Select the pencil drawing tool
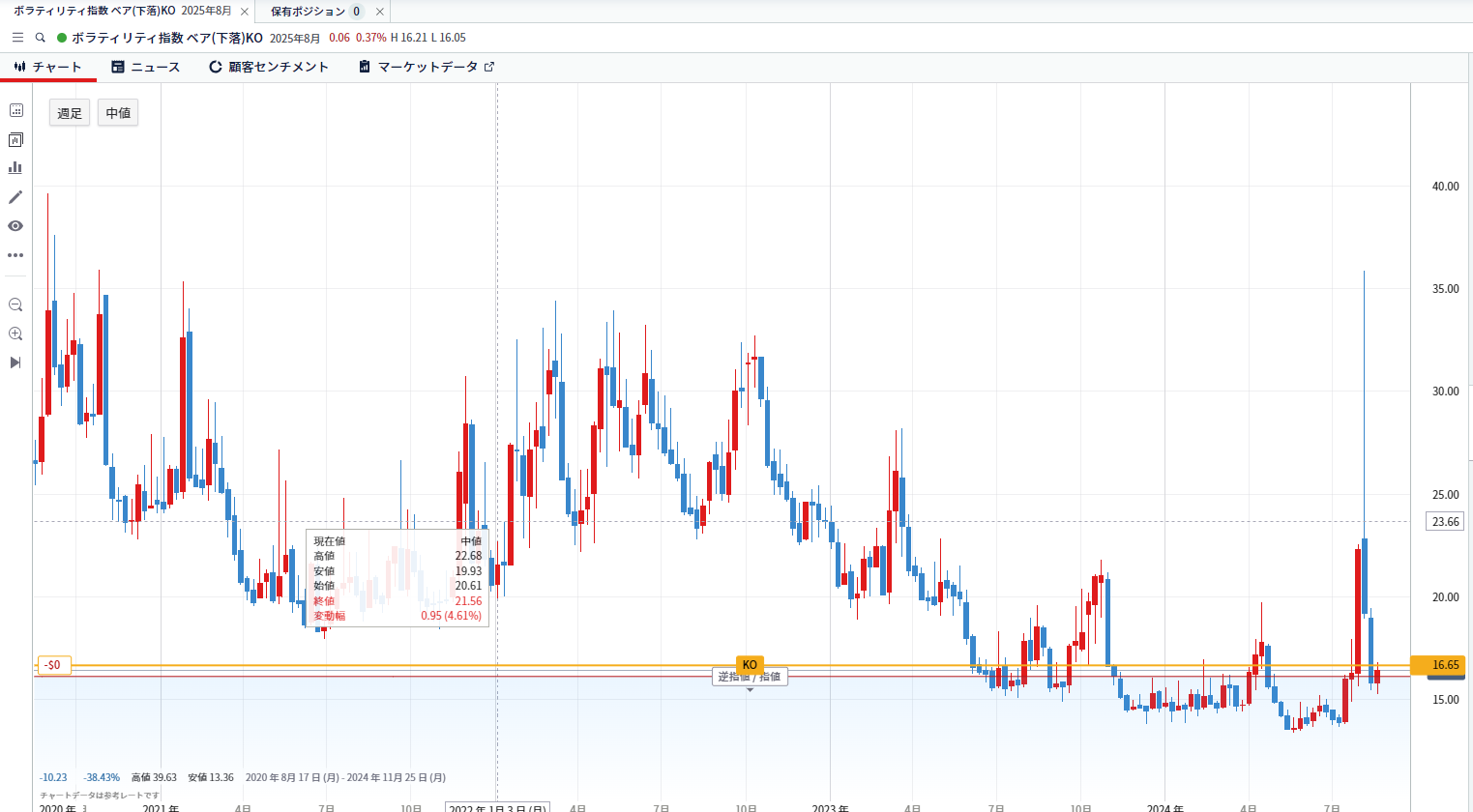The image size is (1473, 812). pyautogui.click(x=15, y=197)
